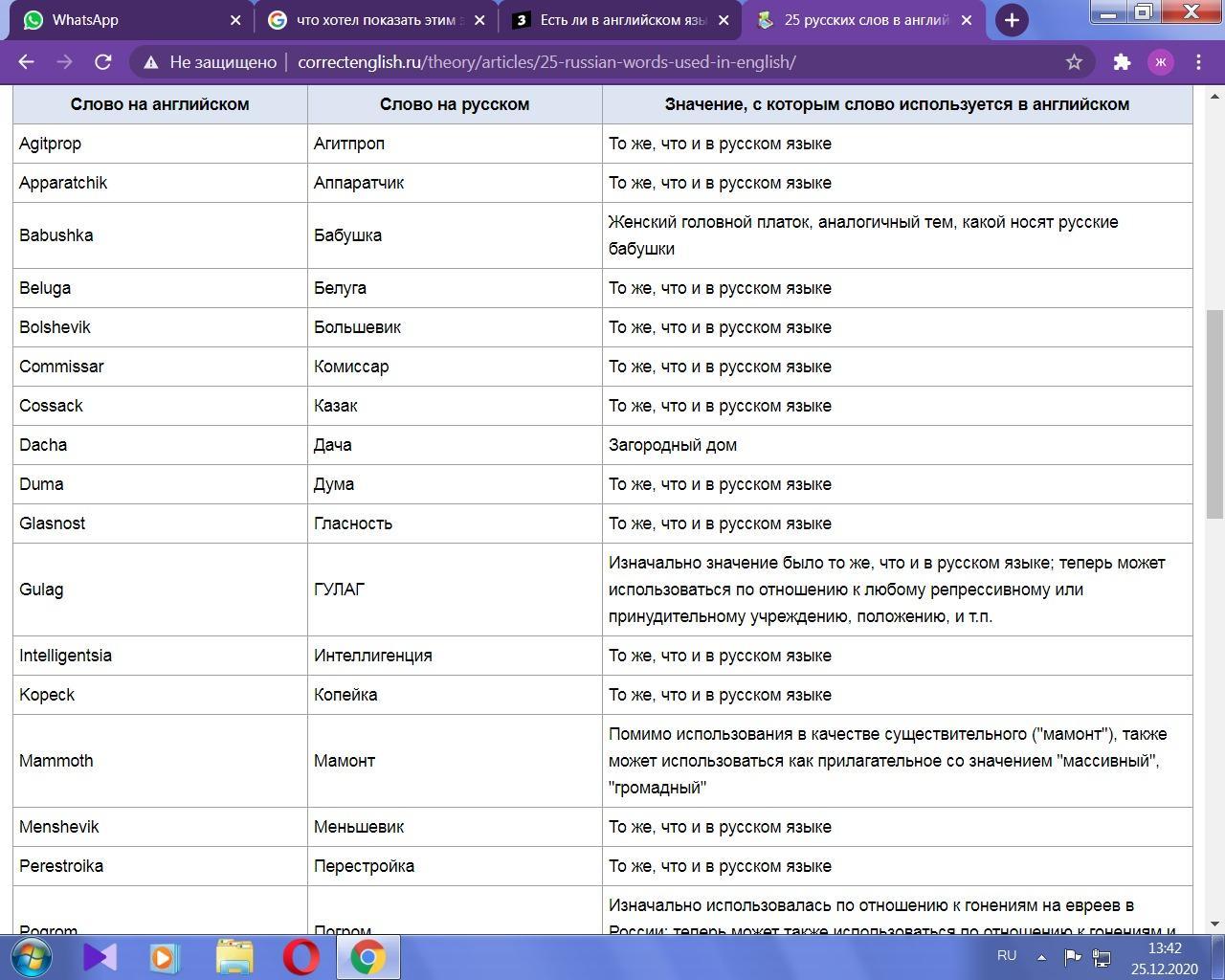1225x980 pixels.
Task: Open the file explorer folder icon
Action: tap(234, 957)
